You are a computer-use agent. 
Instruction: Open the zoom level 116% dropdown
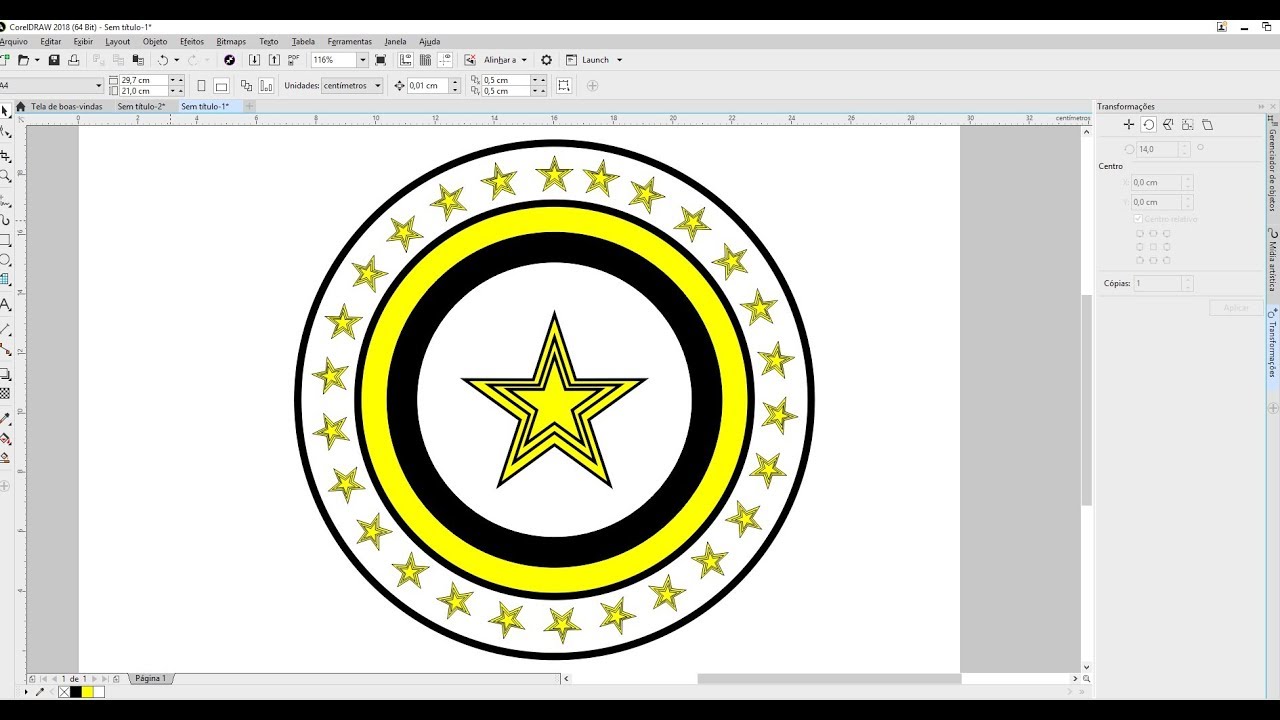coord(363,60)
